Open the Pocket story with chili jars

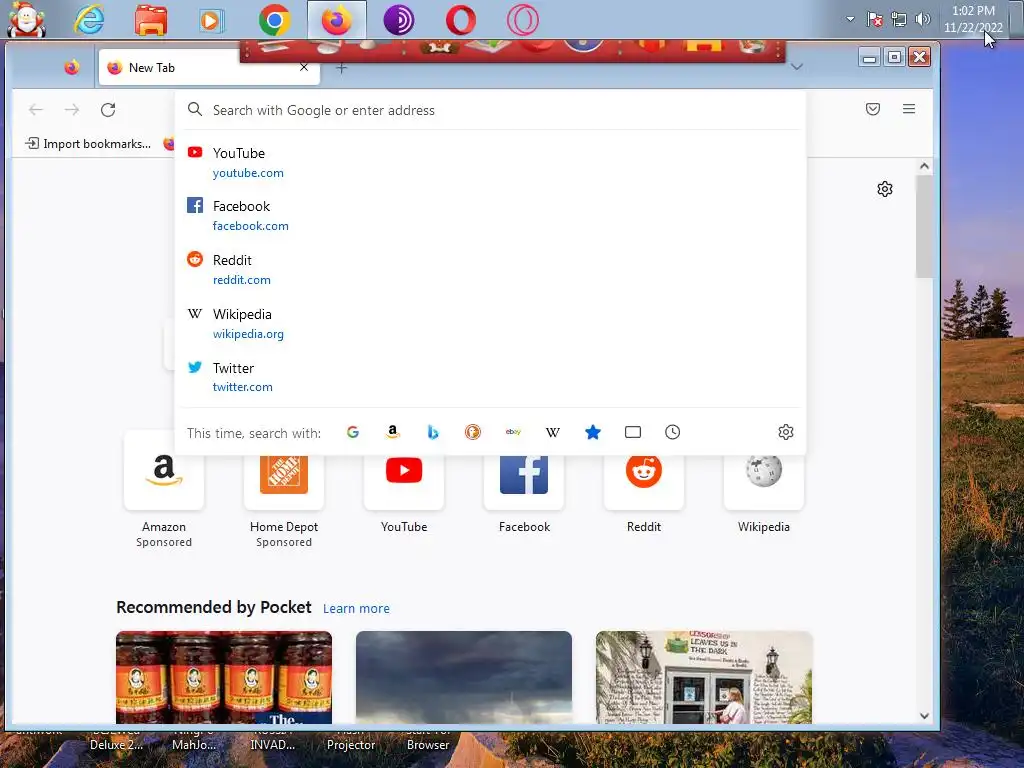pos(224,677)
